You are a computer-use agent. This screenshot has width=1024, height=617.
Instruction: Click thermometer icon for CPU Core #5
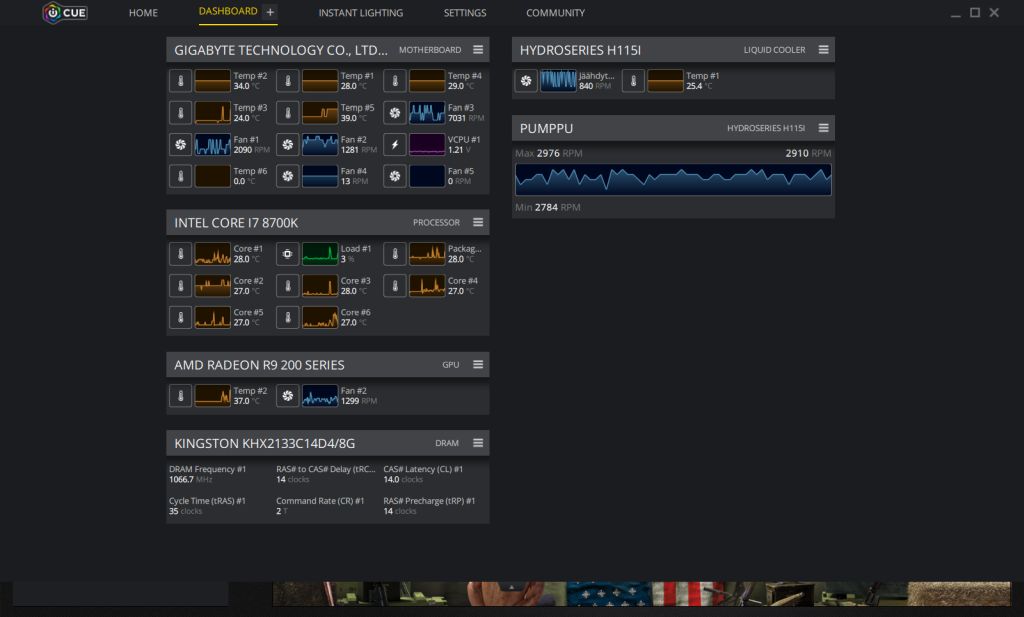pyautogui.click(x=180, y=317)
